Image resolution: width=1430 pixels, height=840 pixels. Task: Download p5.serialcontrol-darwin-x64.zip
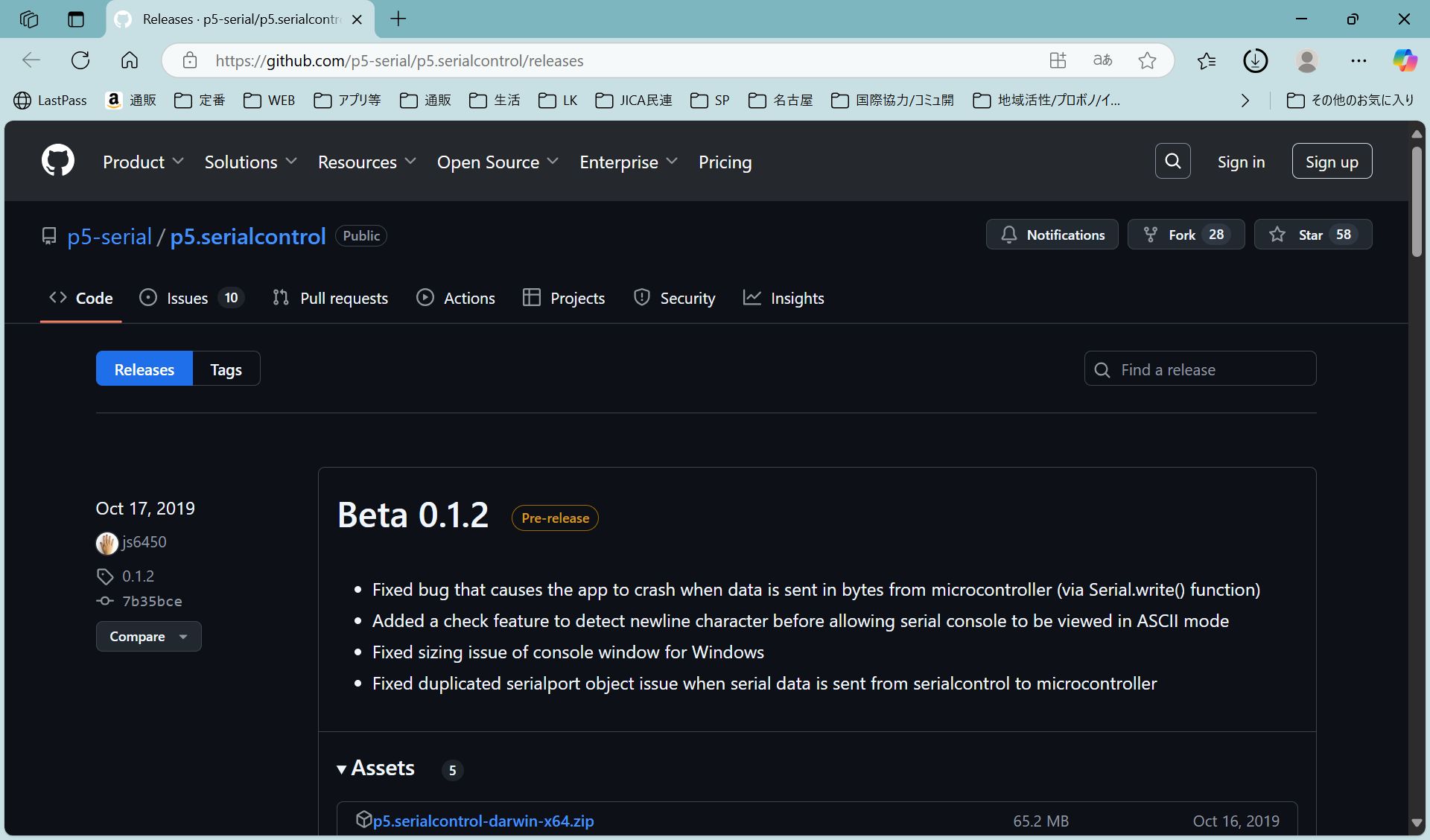pyautogui.click(x=483, y=821)
